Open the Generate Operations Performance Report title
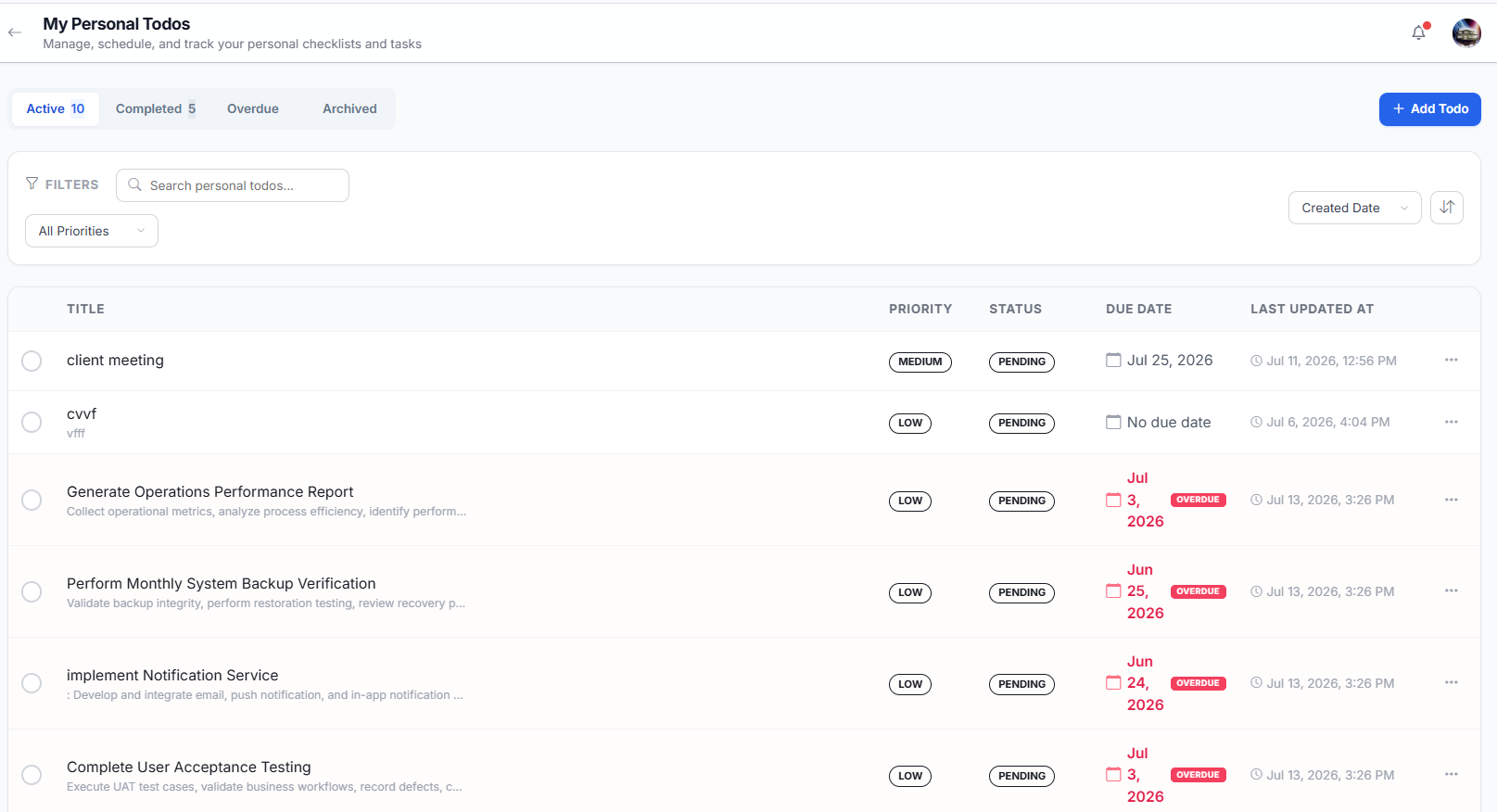Screen dimensions: 1497x812 210,491
